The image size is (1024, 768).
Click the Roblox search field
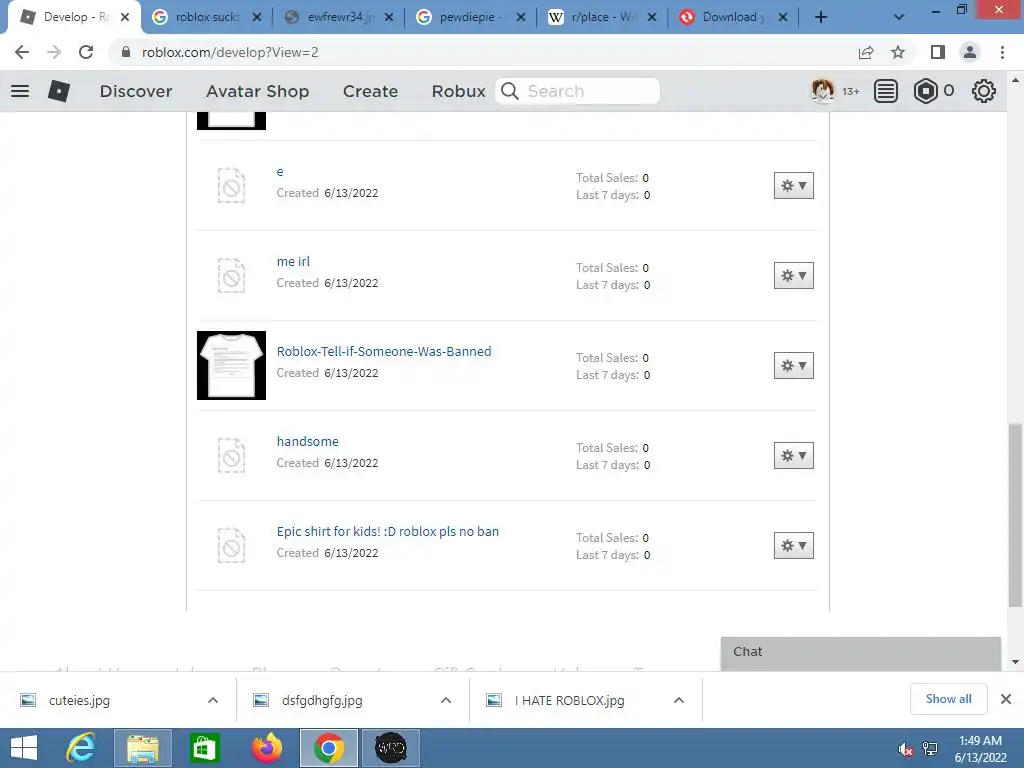[x=578, y=91]
